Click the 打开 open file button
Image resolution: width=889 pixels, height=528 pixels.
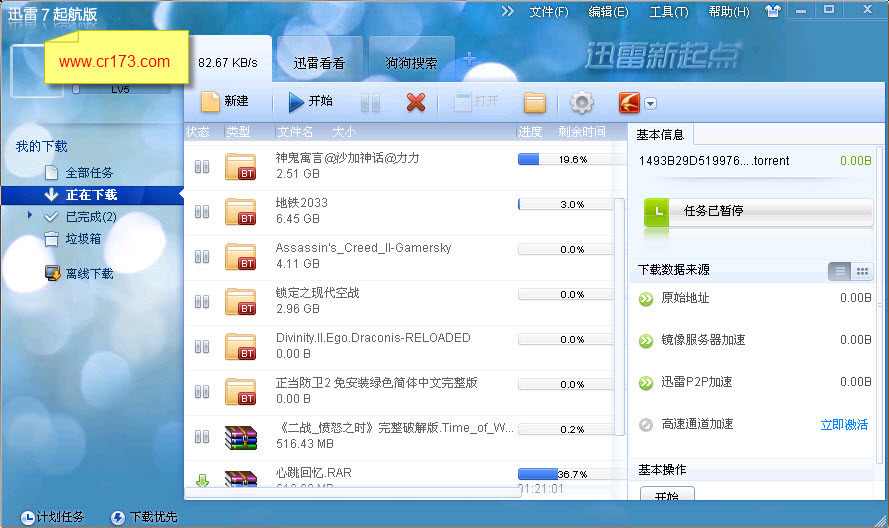click(x=476, y=102)
